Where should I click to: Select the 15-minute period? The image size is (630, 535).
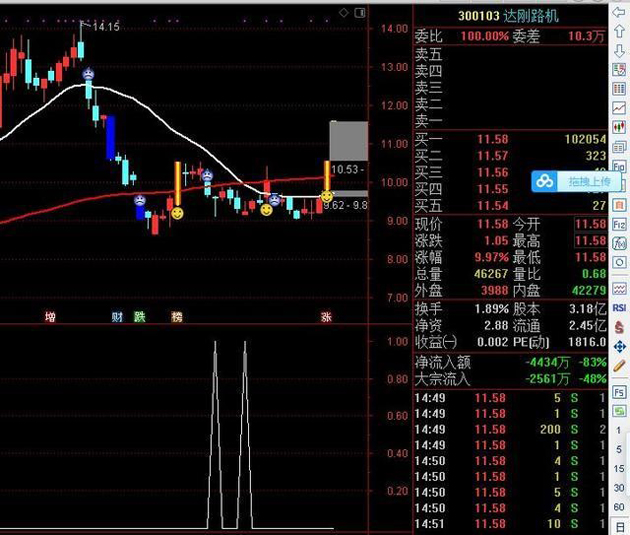click(619, 468)
